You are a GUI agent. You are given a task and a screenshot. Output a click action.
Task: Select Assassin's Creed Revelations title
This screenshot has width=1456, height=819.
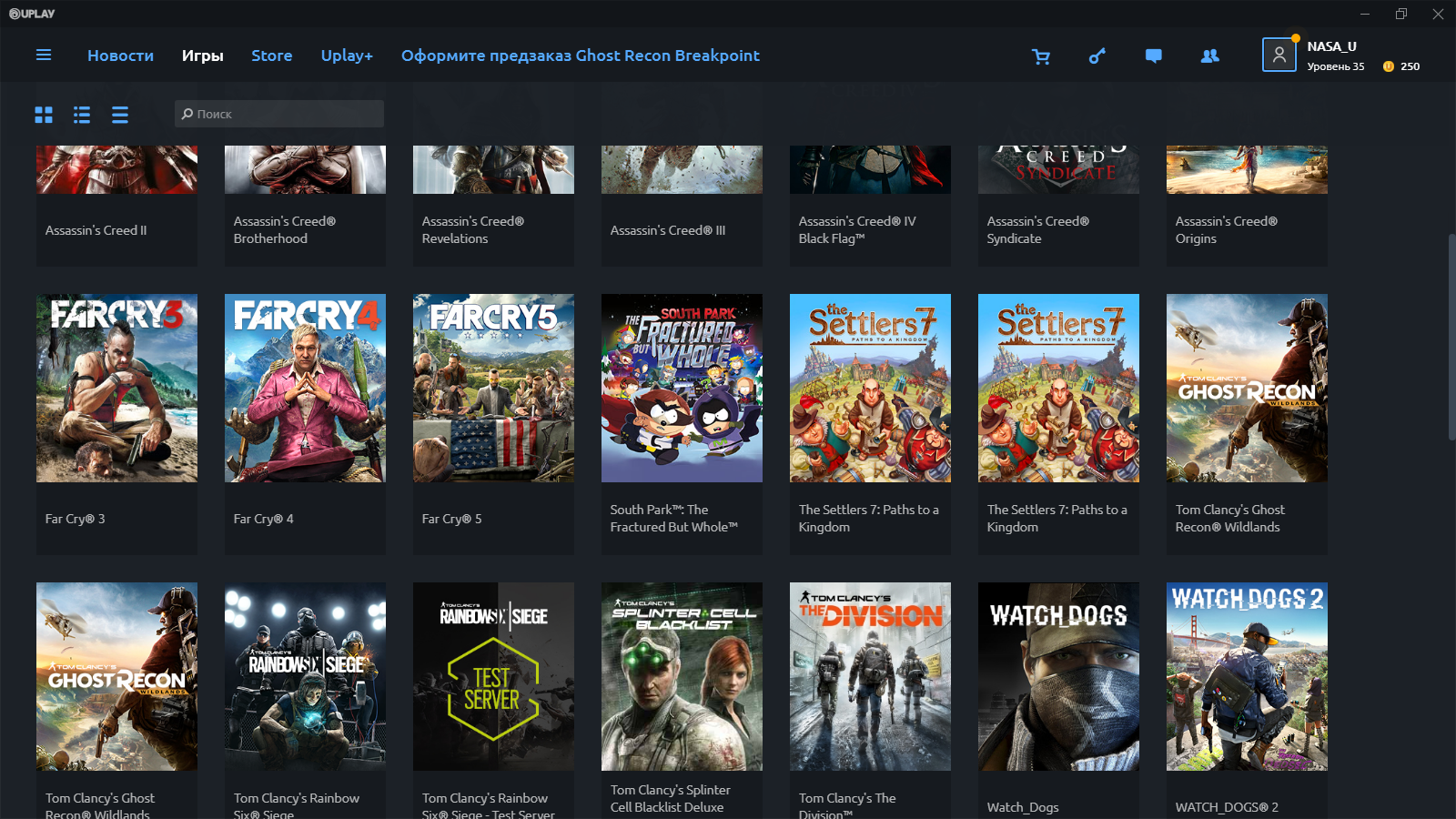(x=473, y=230)
